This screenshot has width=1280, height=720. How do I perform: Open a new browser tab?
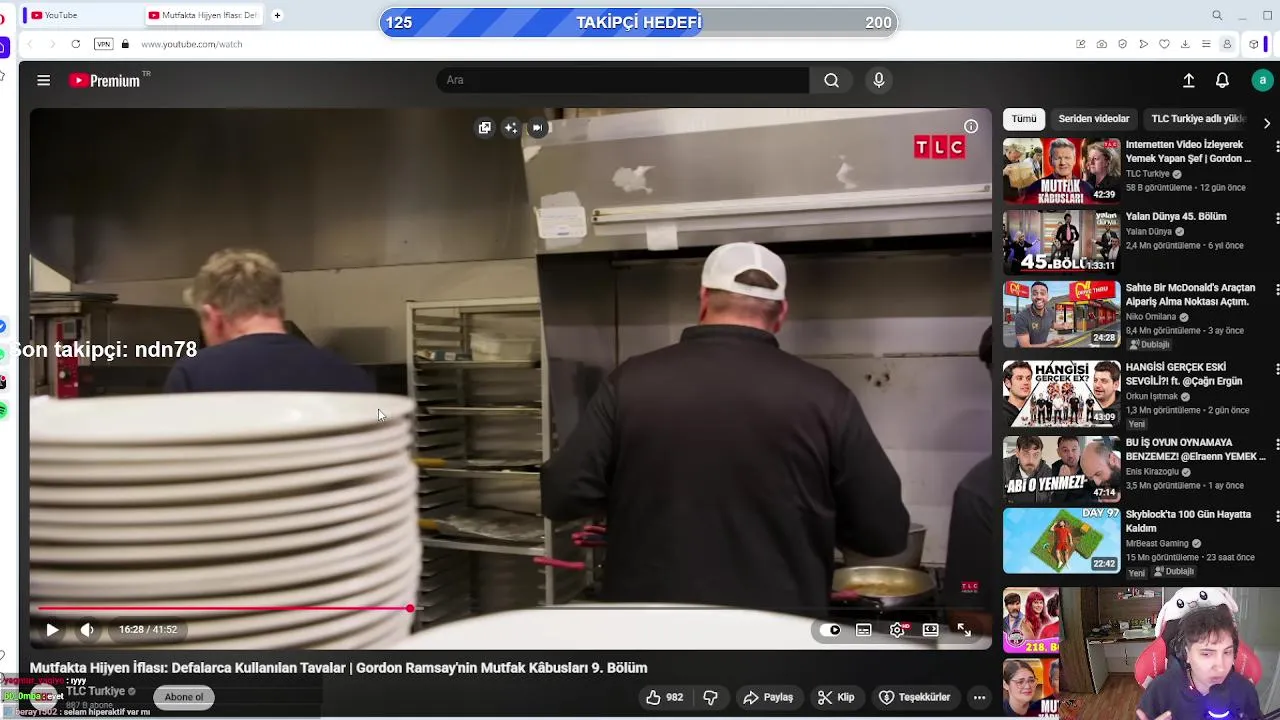277,15
